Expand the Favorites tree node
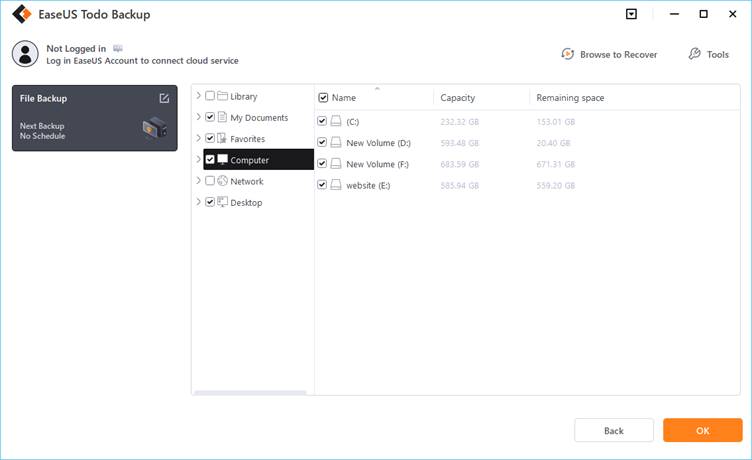The image size is (752, 460). point(198,138)
